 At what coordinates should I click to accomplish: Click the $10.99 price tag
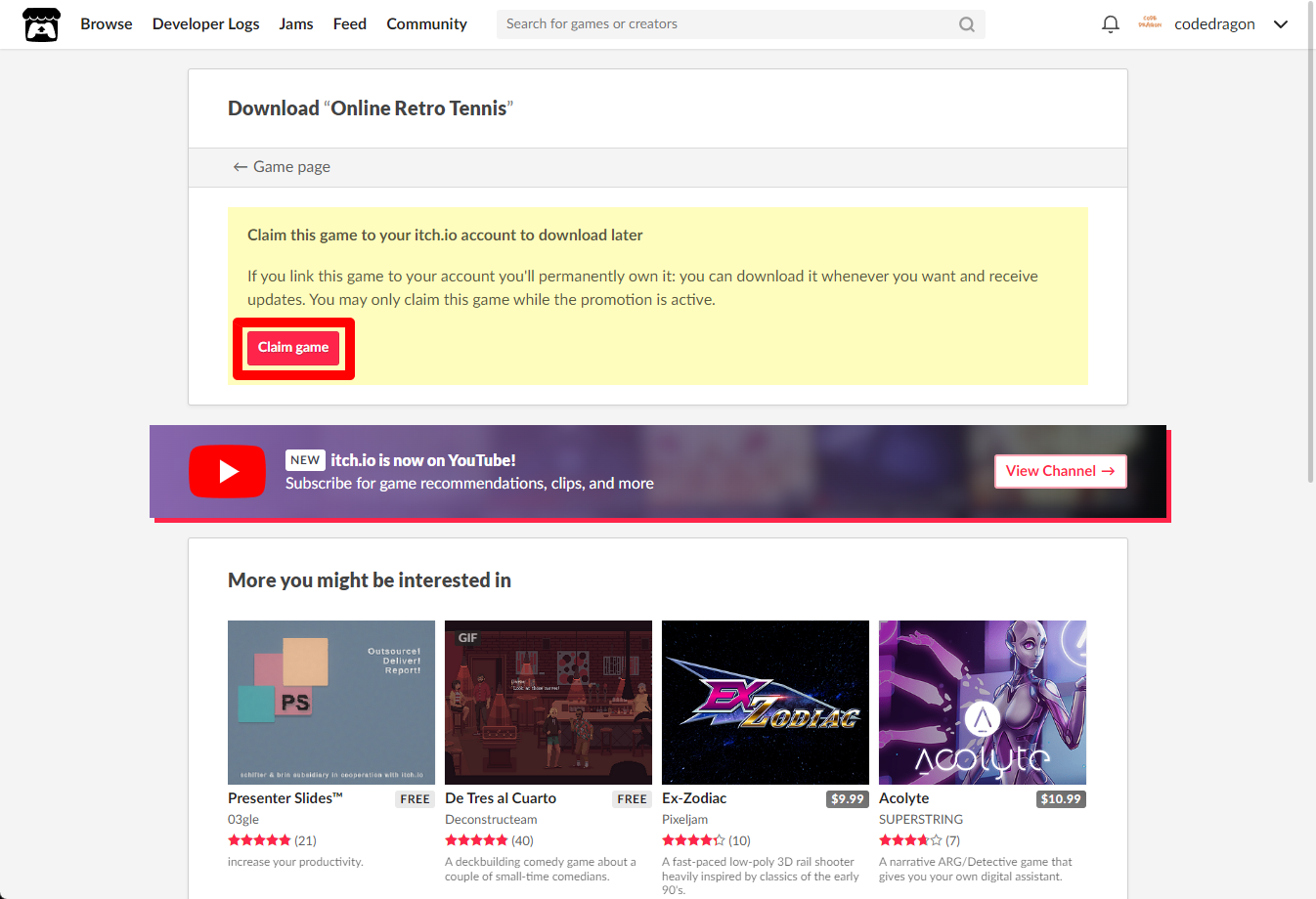tap(1061, 799)
